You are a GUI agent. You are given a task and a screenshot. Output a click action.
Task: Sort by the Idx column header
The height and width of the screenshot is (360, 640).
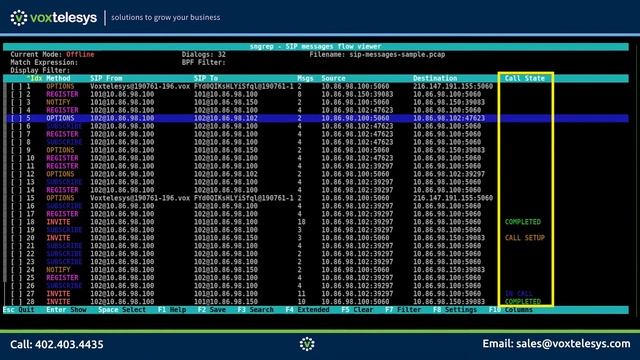point(35,78)
